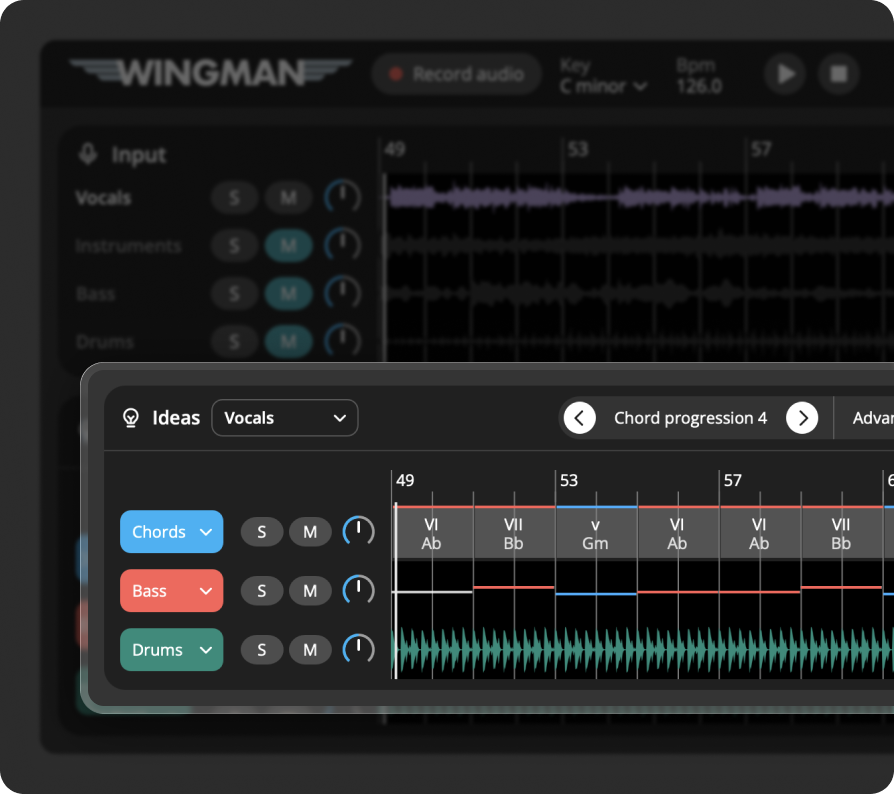The height and width of the screenshot is (794, 894).
Task: Solo the Vocals input track
Action: click(x=234, y=198)
